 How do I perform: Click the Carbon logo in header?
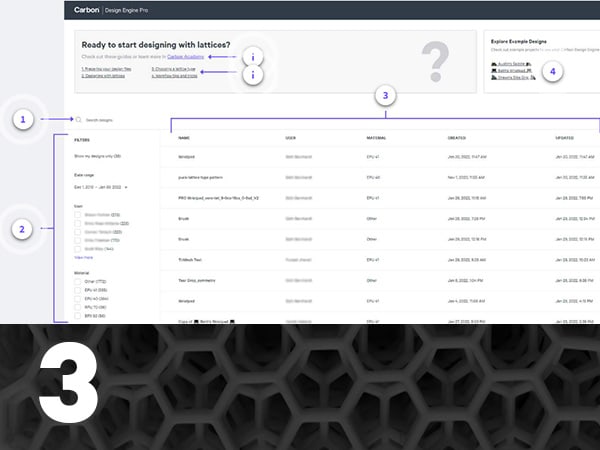[x=86, y=10]
